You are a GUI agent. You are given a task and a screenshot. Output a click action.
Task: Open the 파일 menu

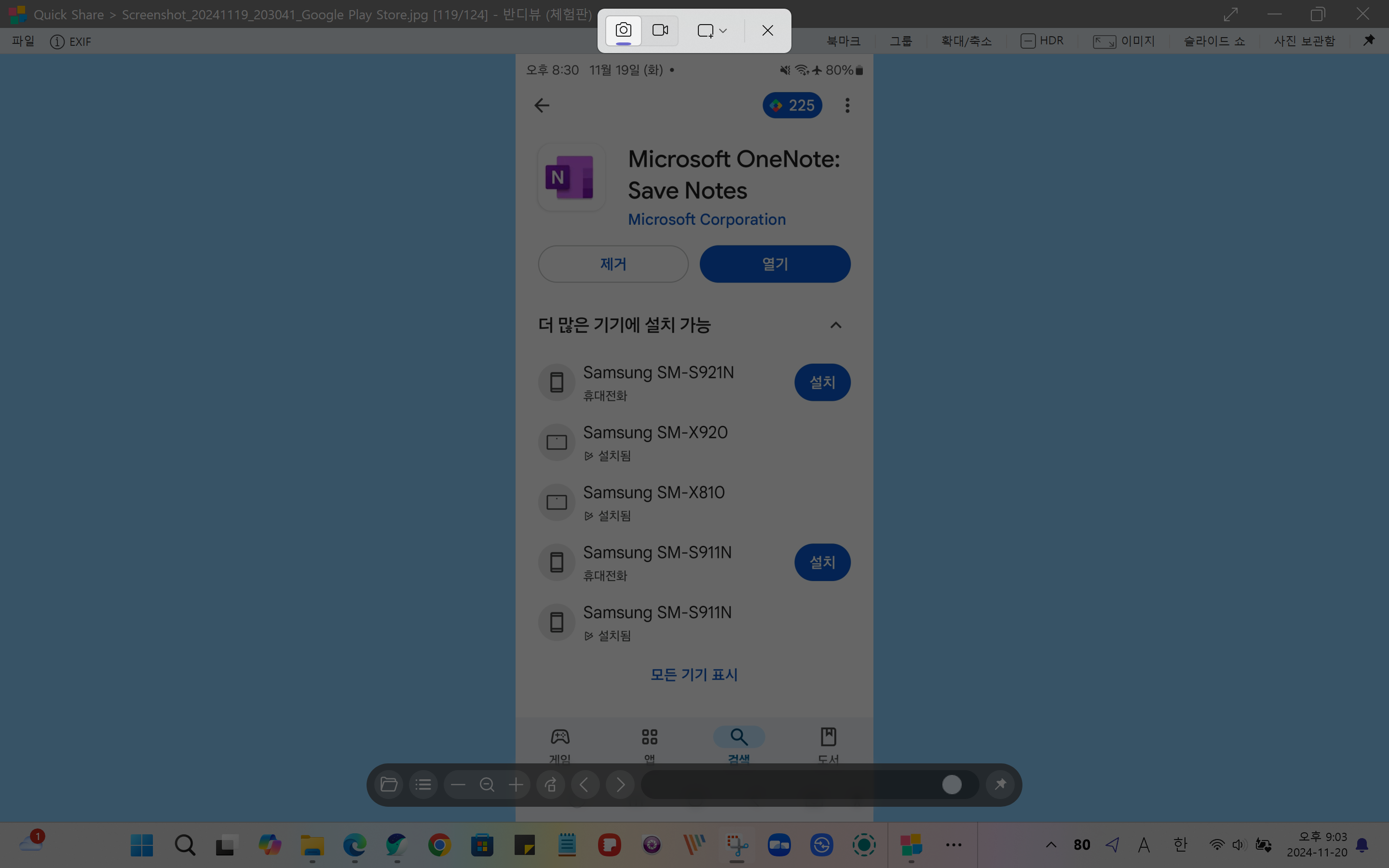click(24, 41)
